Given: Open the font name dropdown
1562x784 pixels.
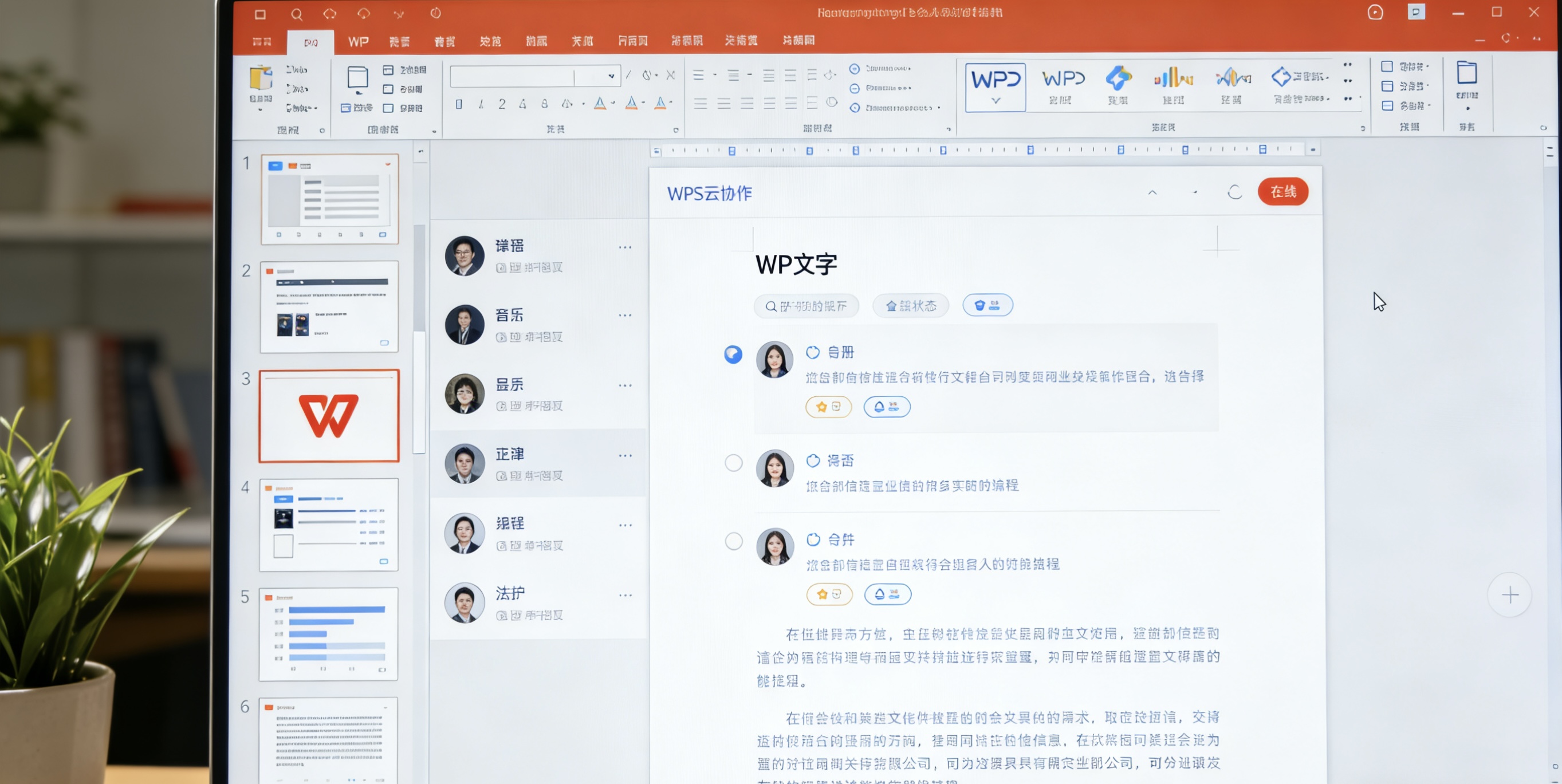Looking at the screenshot, I should pos(610,76).
